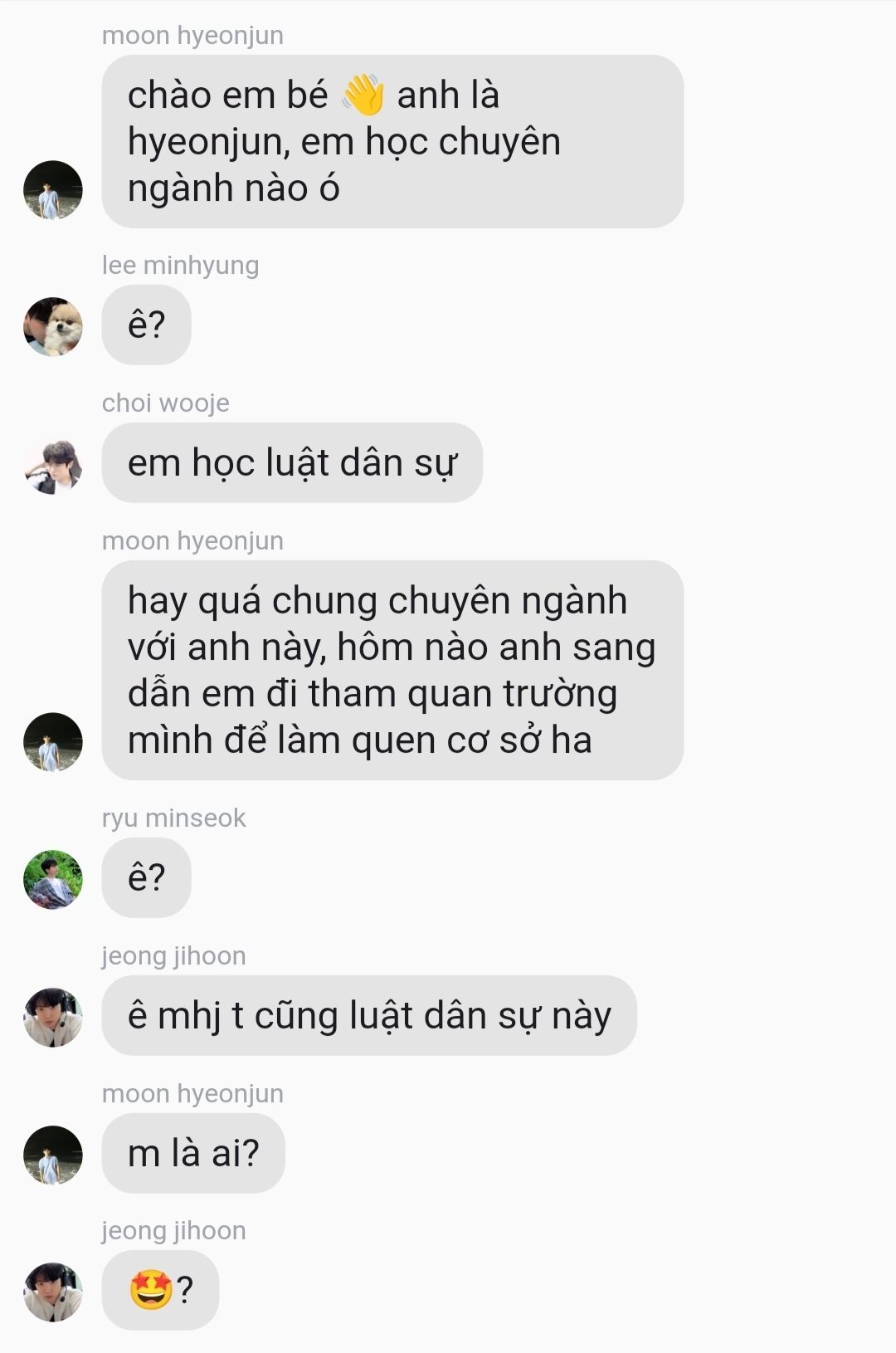
Task: Open ryu minseok's green avatar
Action: tap(53, 879)
